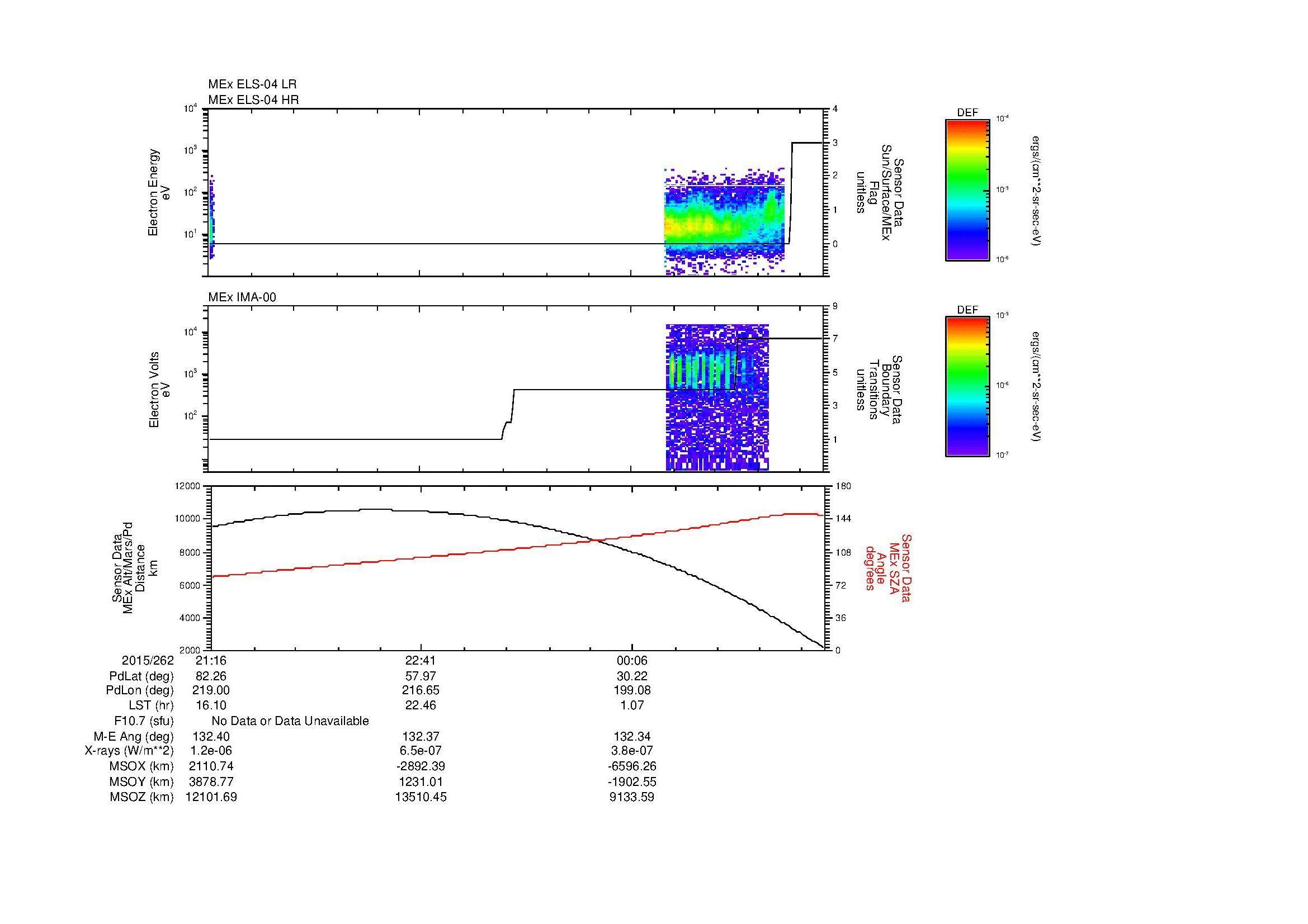This screenshot has height=924, width=1308.
Task: Click the MSOY value '-1902.55'
Action: point(632,782)
